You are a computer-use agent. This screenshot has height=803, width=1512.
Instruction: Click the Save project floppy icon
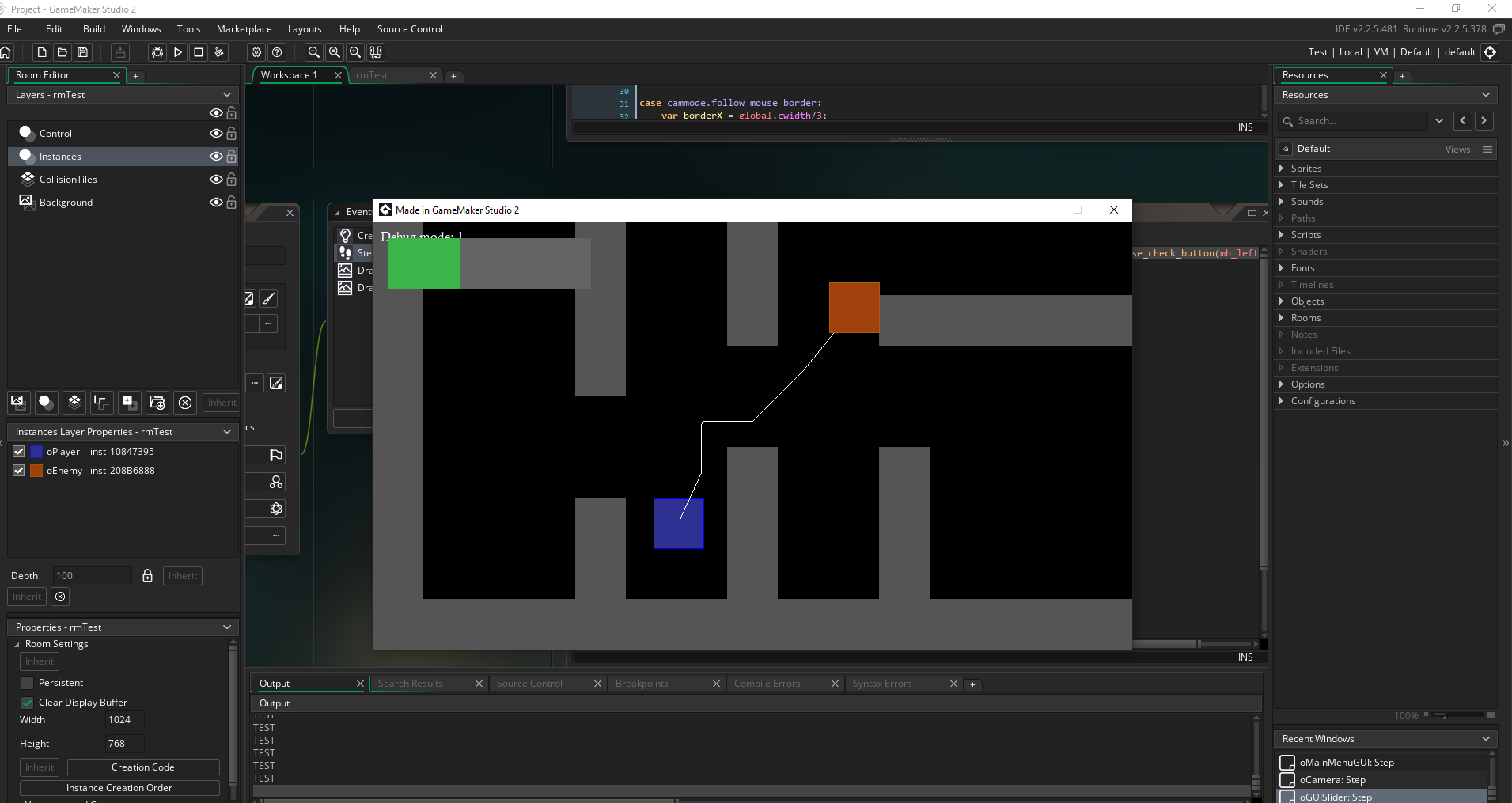point(83,52)
